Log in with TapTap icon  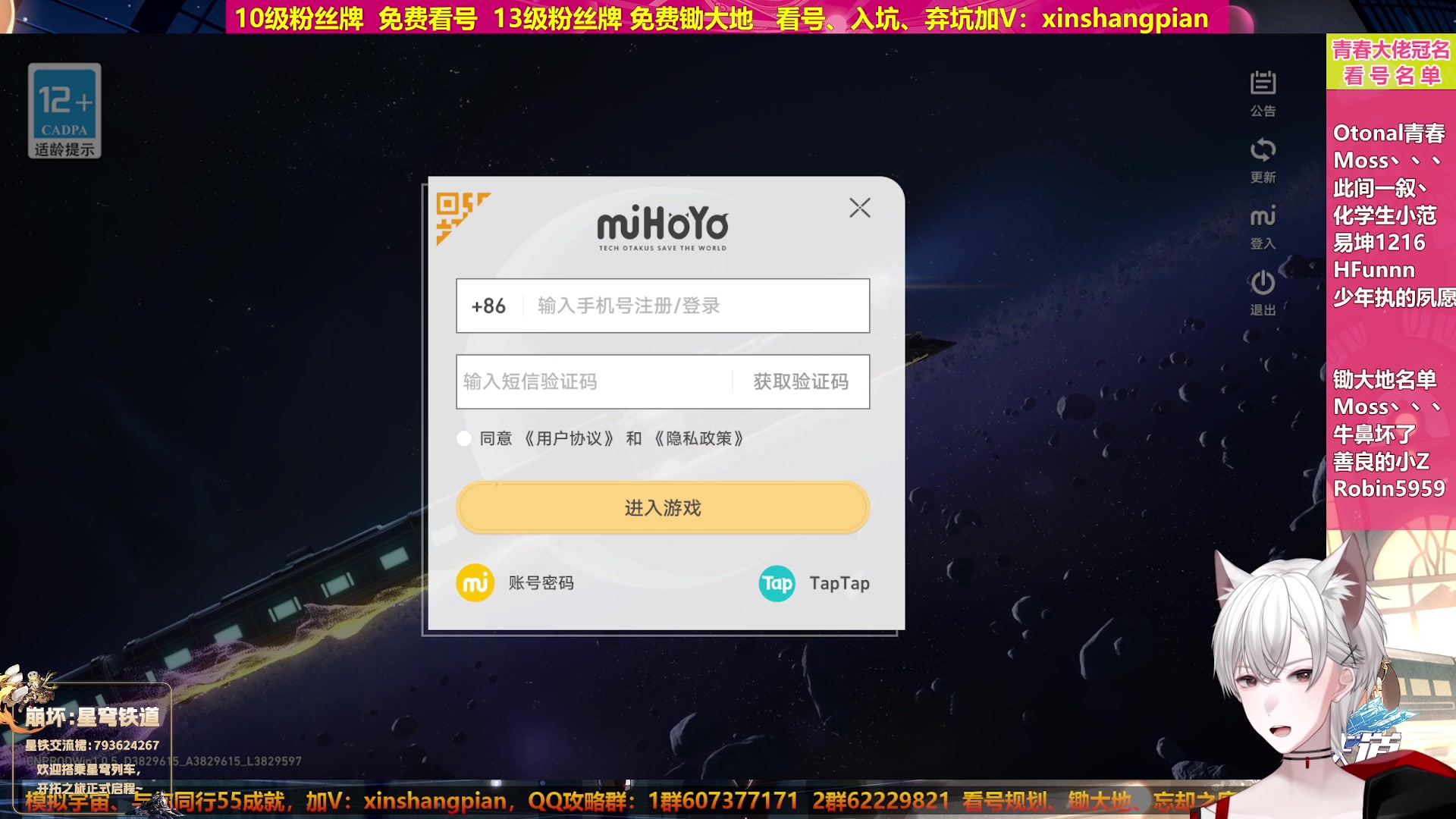pos(777,583)
